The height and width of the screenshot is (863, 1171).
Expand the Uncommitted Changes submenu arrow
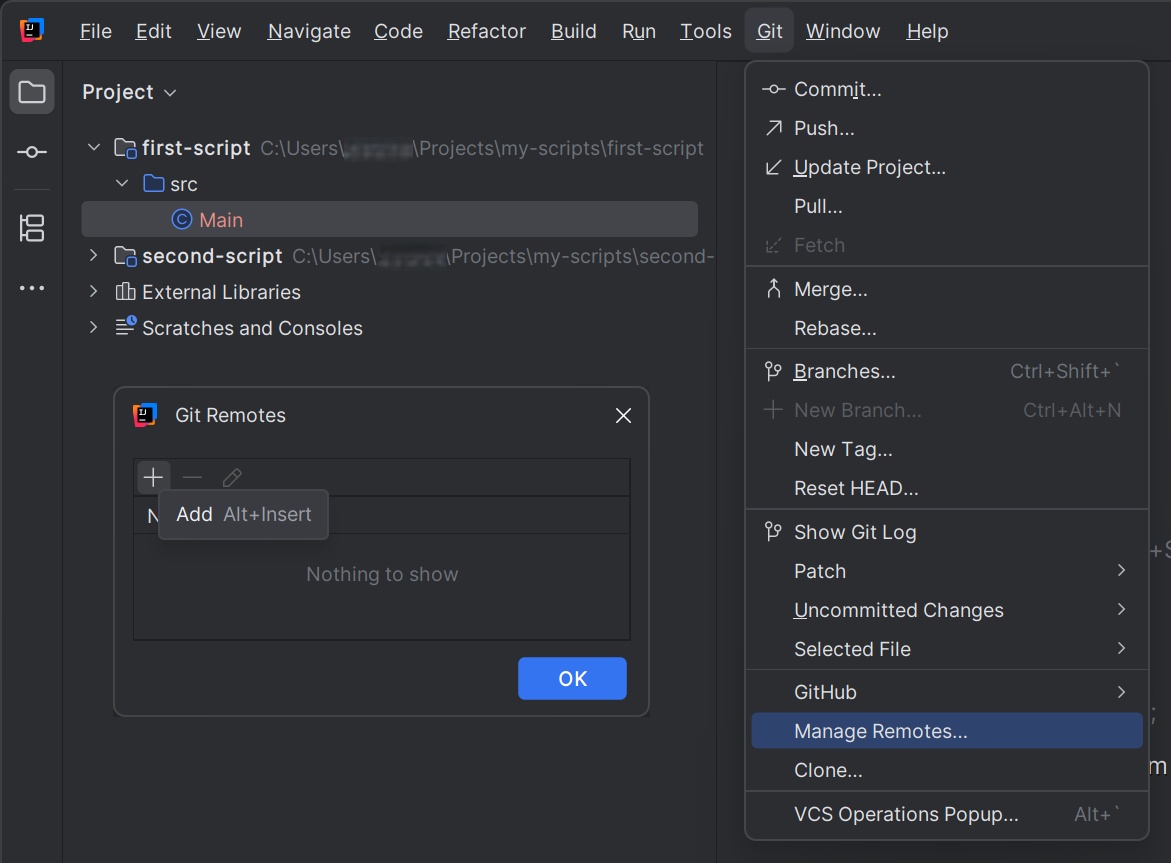[x=1121, y=610]
